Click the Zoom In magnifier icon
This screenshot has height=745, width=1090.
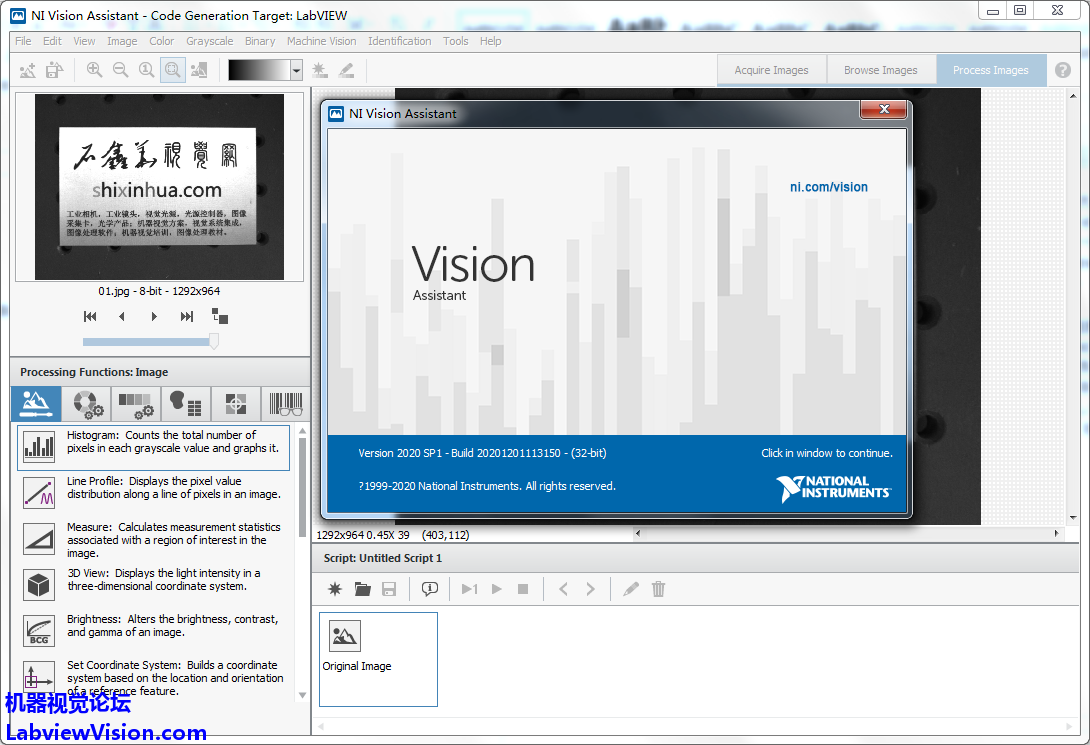pos(94,70)
